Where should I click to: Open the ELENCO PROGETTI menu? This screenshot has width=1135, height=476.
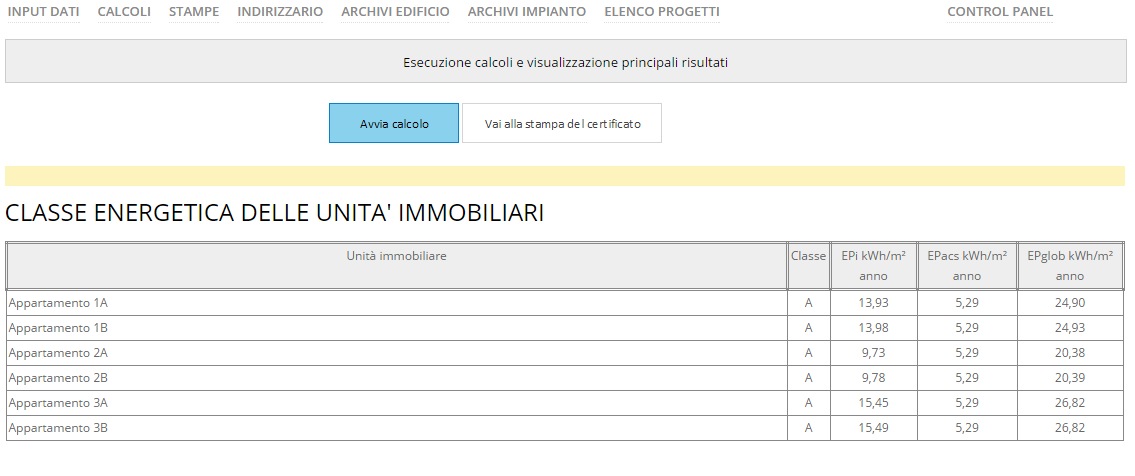tap(662, 12)
